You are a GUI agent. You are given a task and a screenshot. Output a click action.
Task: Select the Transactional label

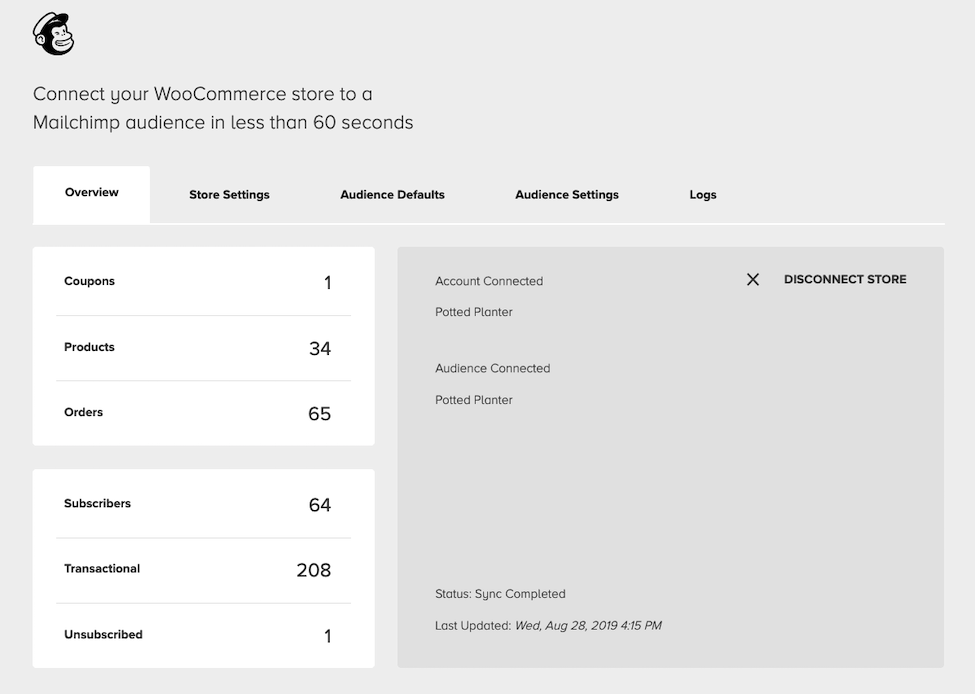(102, 569)
